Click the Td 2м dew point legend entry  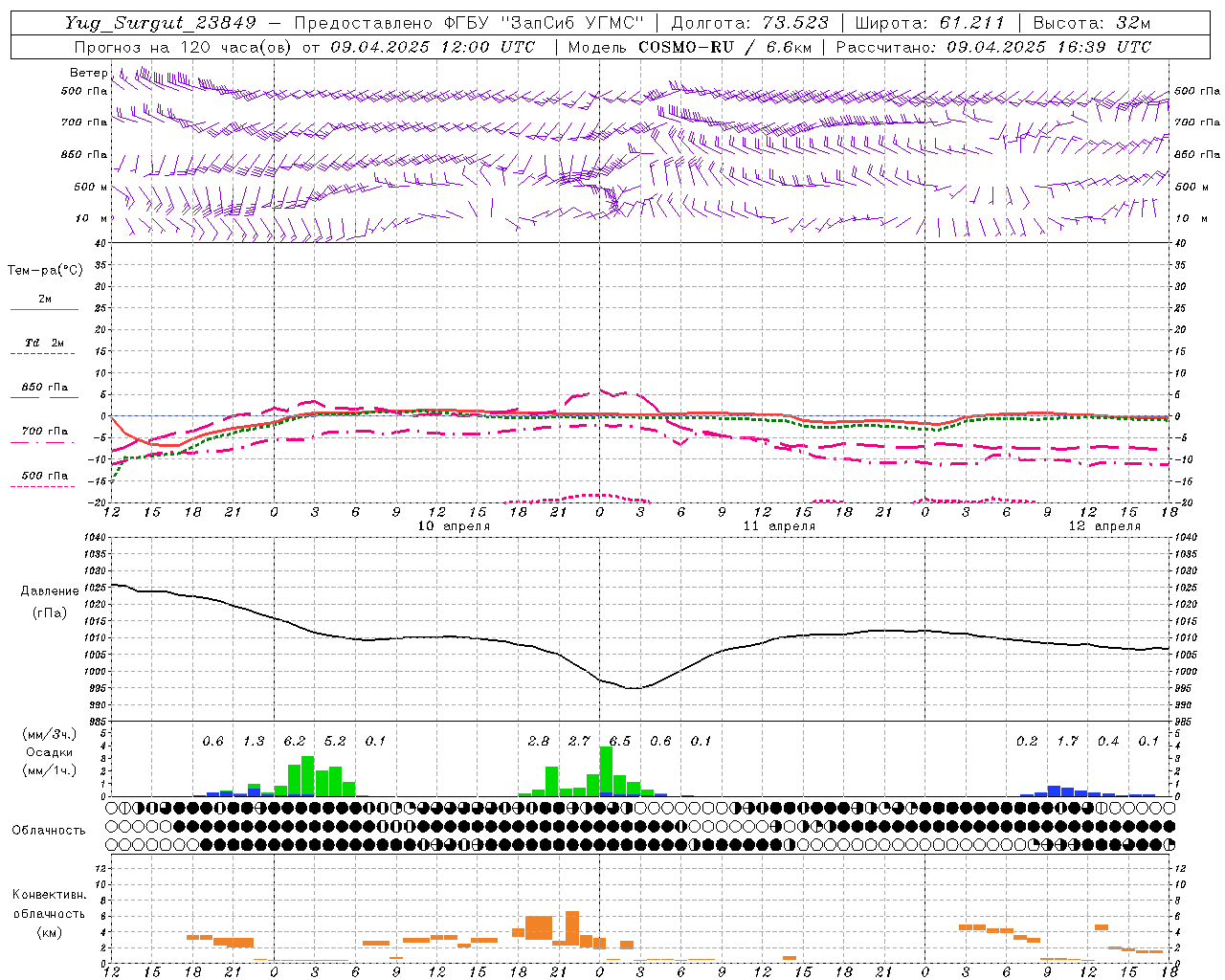(44, 343)
